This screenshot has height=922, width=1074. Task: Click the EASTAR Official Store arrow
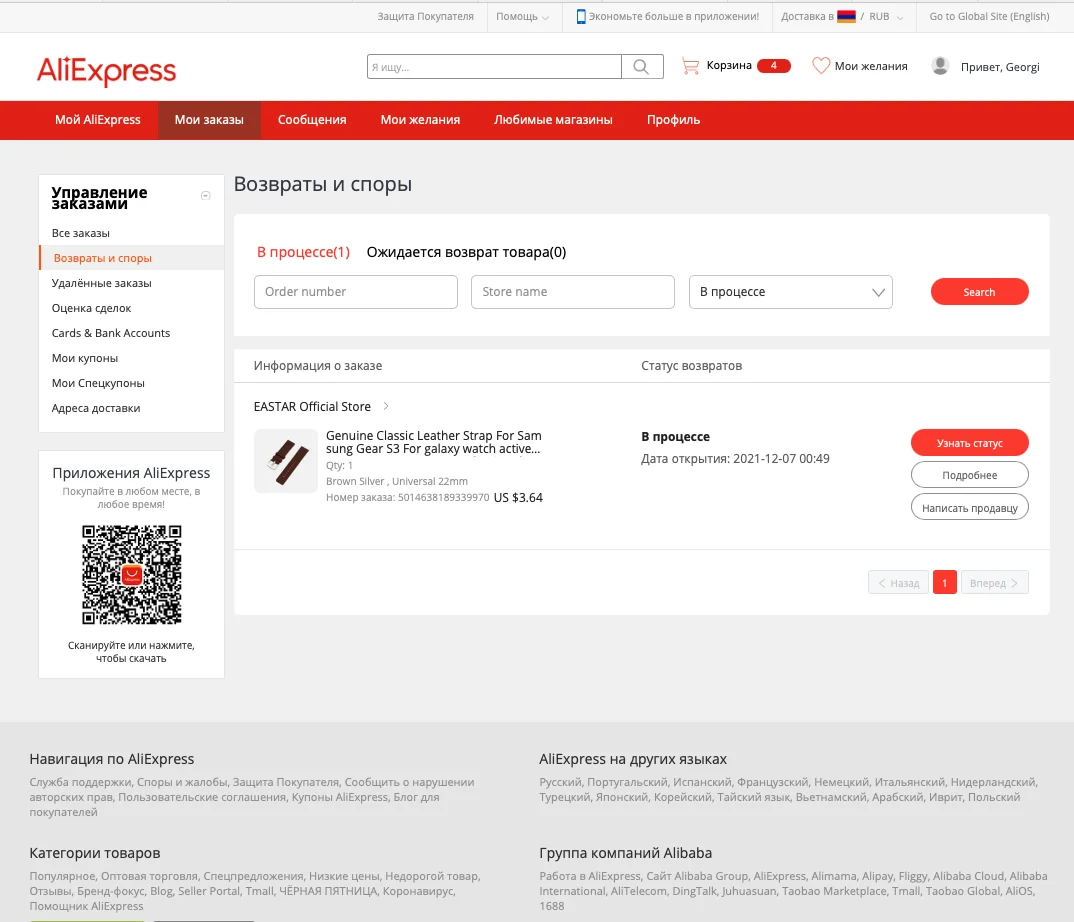(386, 406)
